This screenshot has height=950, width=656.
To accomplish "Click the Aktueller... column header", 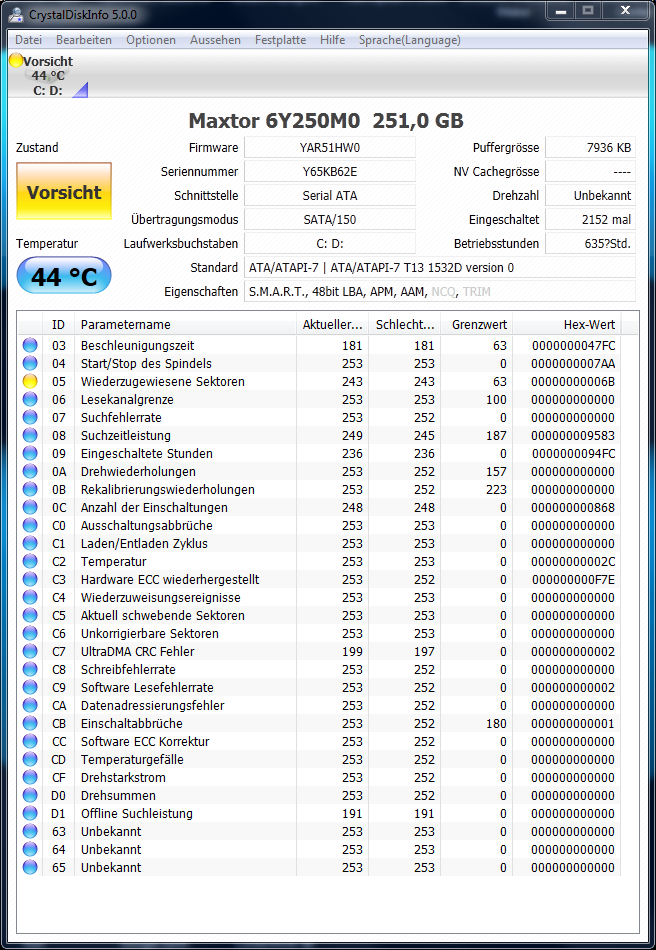I will (333, 324).
